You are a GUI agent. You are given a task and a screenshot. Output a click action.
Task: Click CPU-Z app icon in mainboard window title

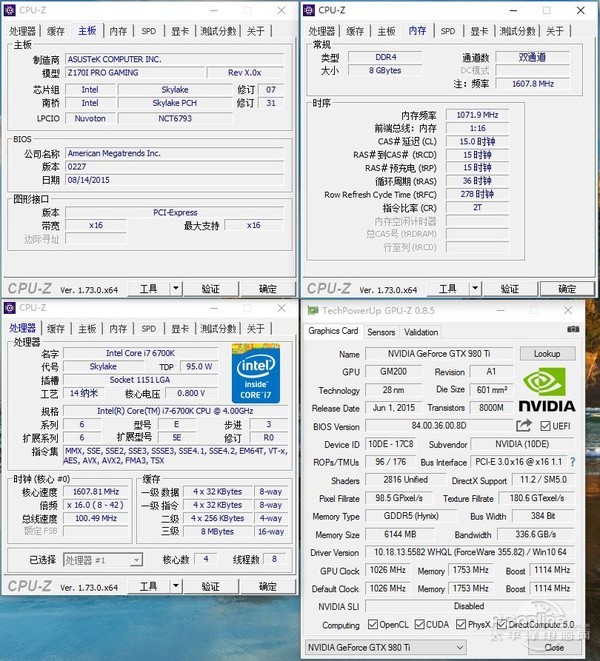(9, 10)
